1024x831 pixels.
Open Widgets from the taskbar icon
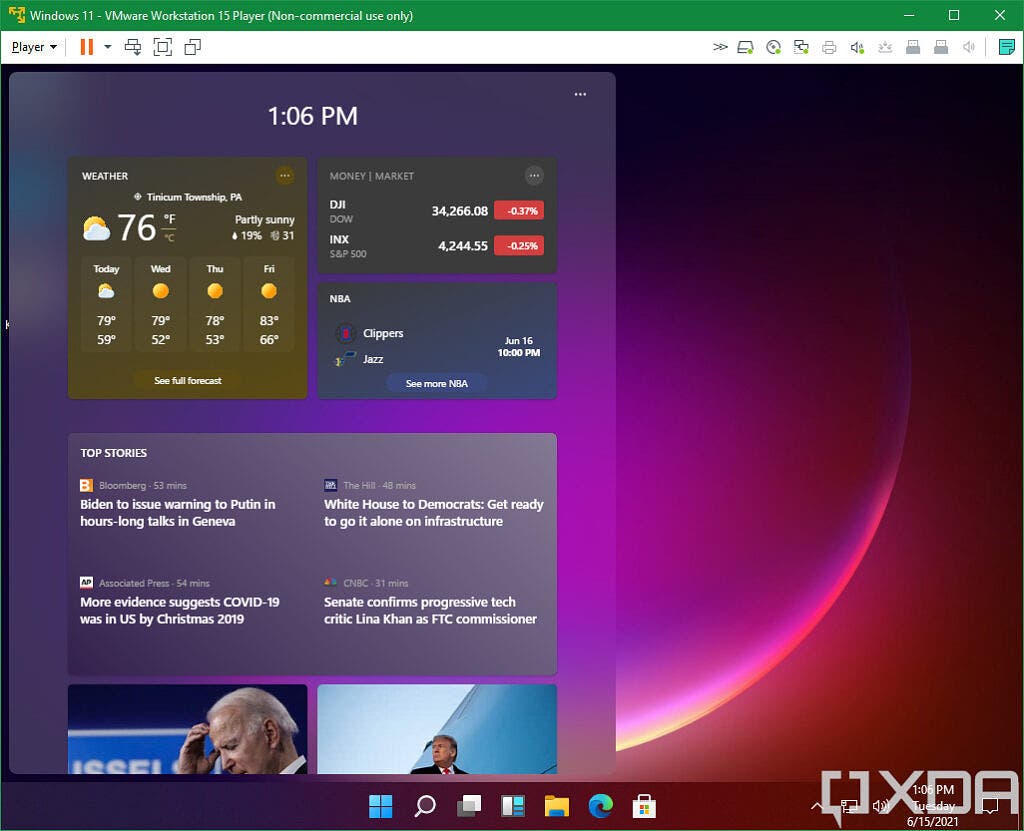pos(512,806)
